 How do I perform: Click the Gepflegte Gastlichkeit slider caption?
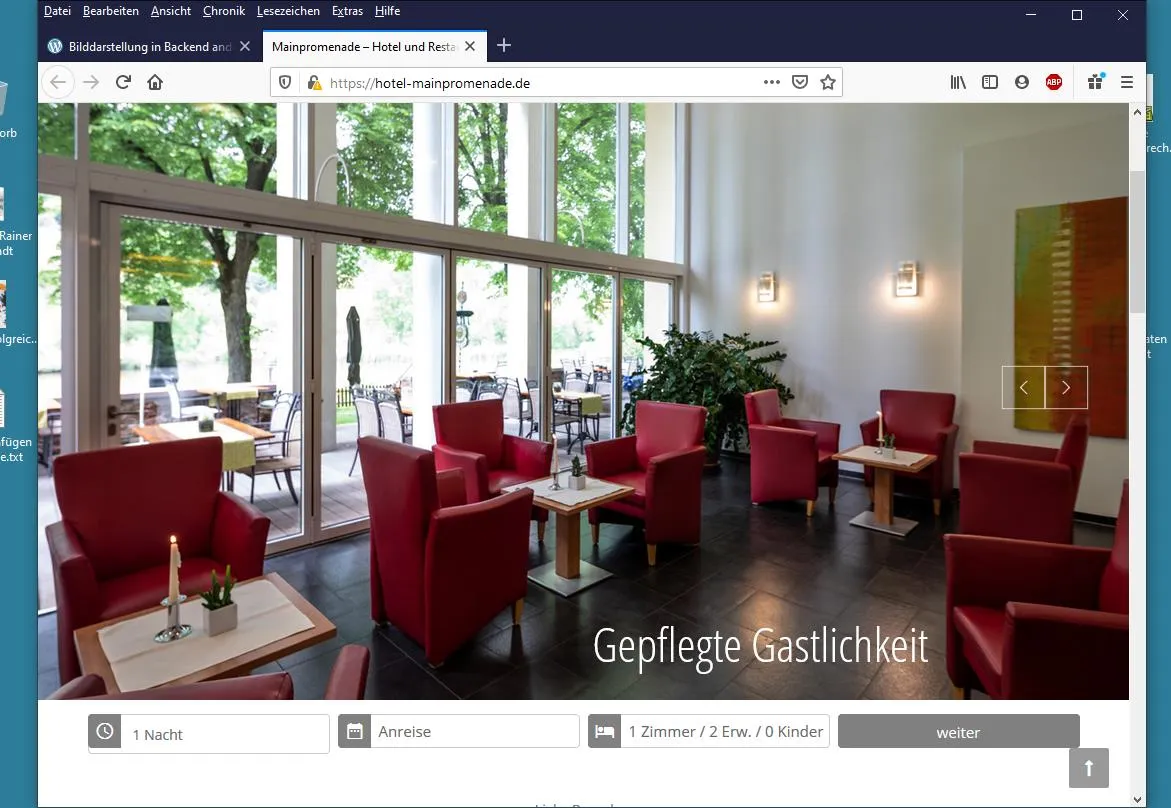[x=760, y=647]
